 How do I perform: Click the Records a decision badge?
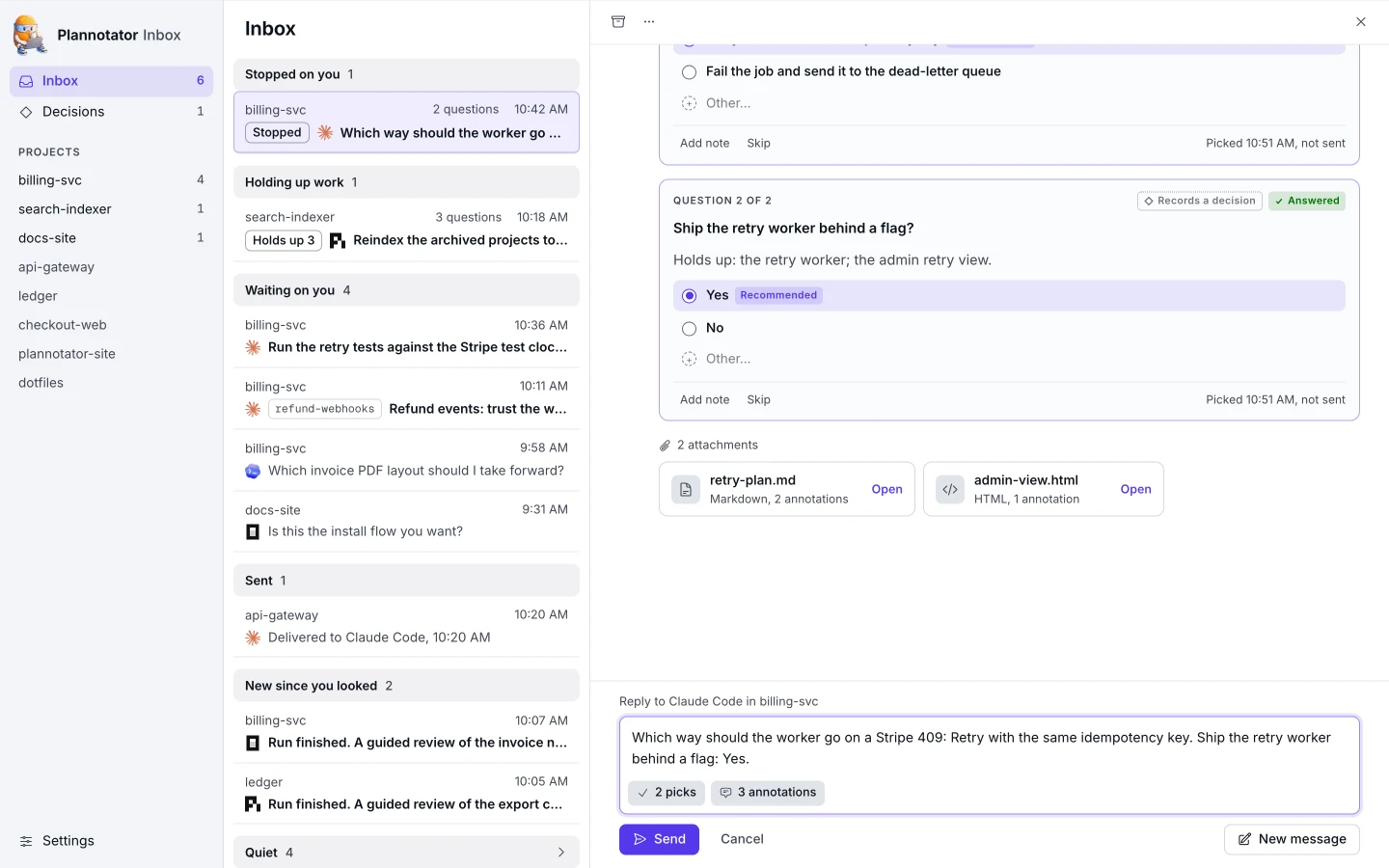(1200, 201)
